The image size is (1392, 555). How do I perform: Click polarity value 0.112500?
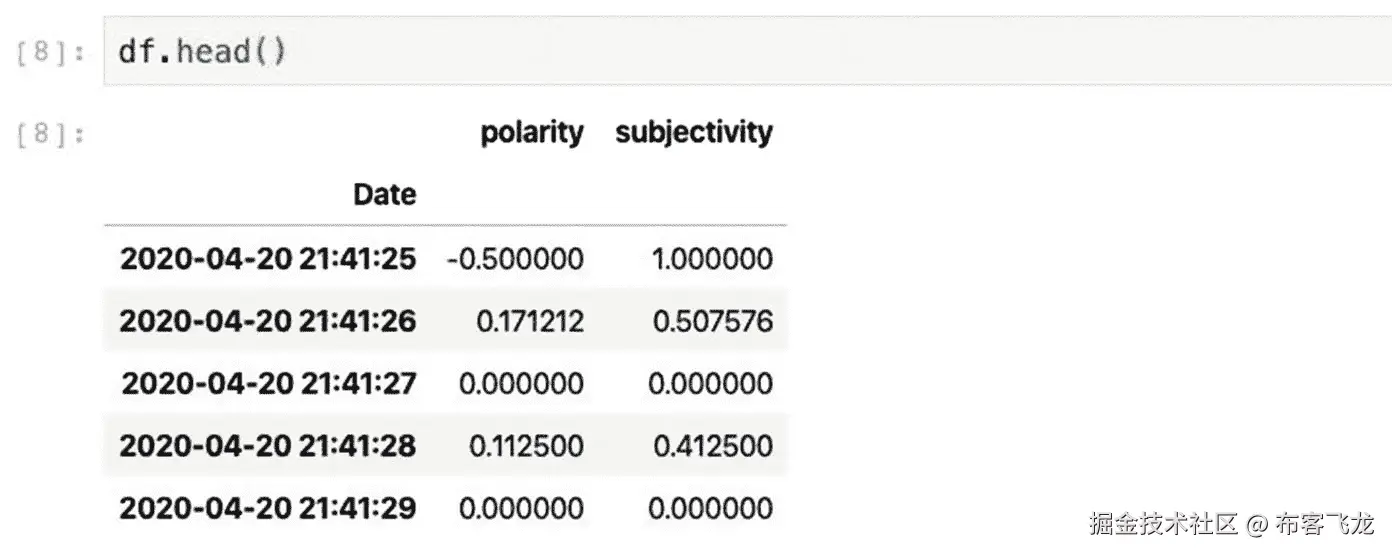526,445
